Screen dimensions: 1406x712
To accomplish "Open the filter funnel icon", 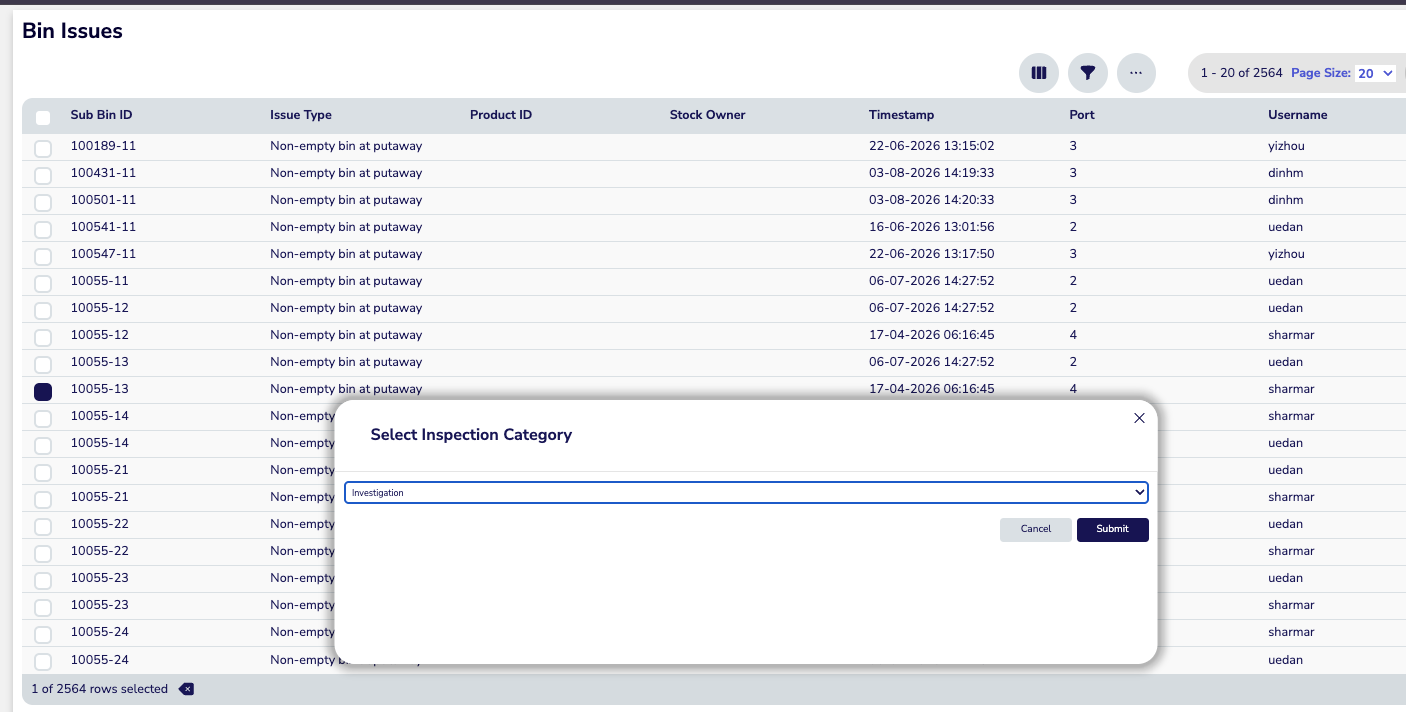I will [x=1088, y=73].
